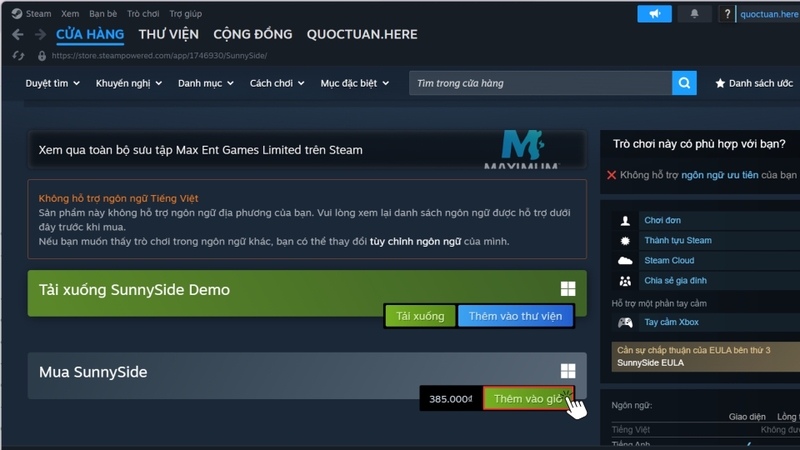Switch to THƯ VIỆN tab
The image size is (800, 450).
click(168, 34)
